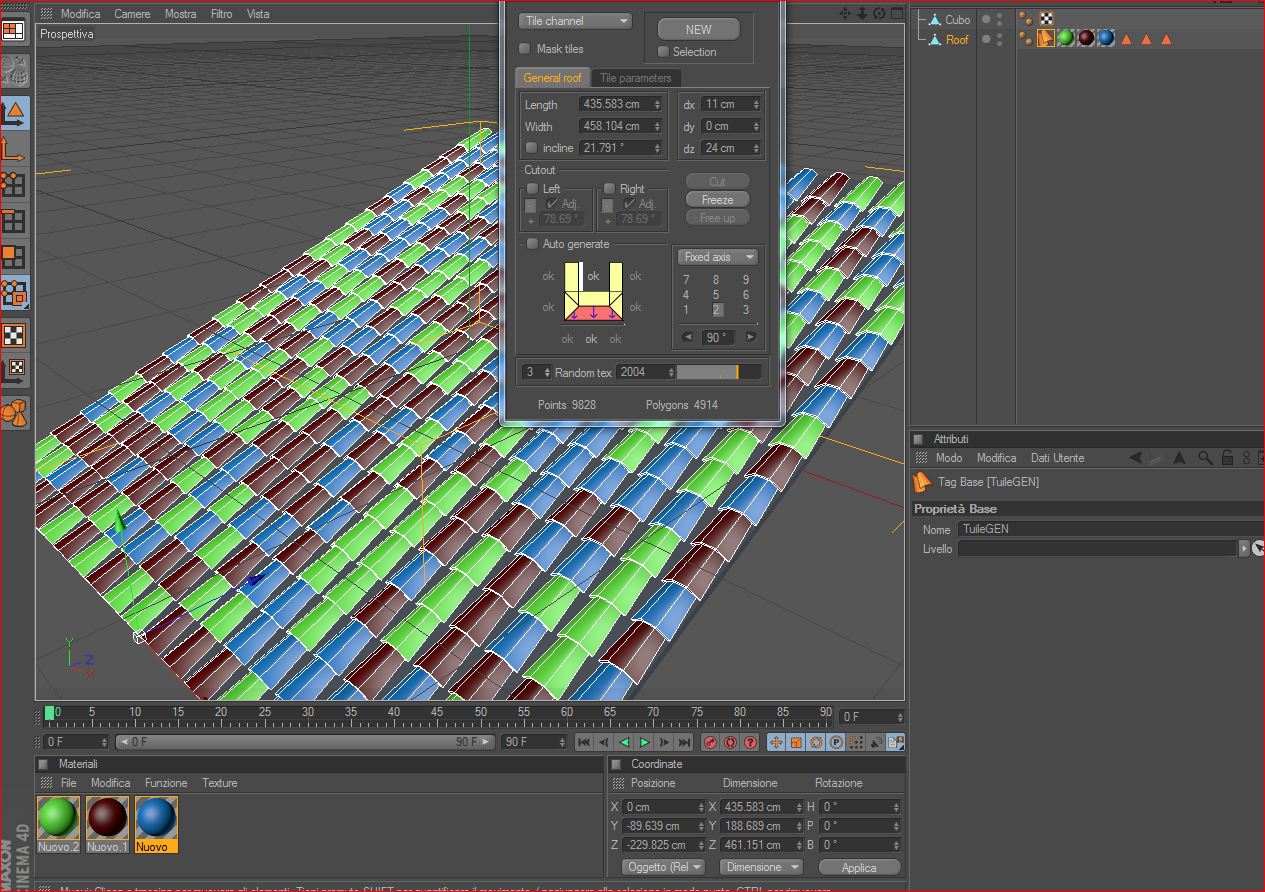Enable the Mask tiles checkbox
This screenshot has width=1265, height=892.
coord(525,49)
